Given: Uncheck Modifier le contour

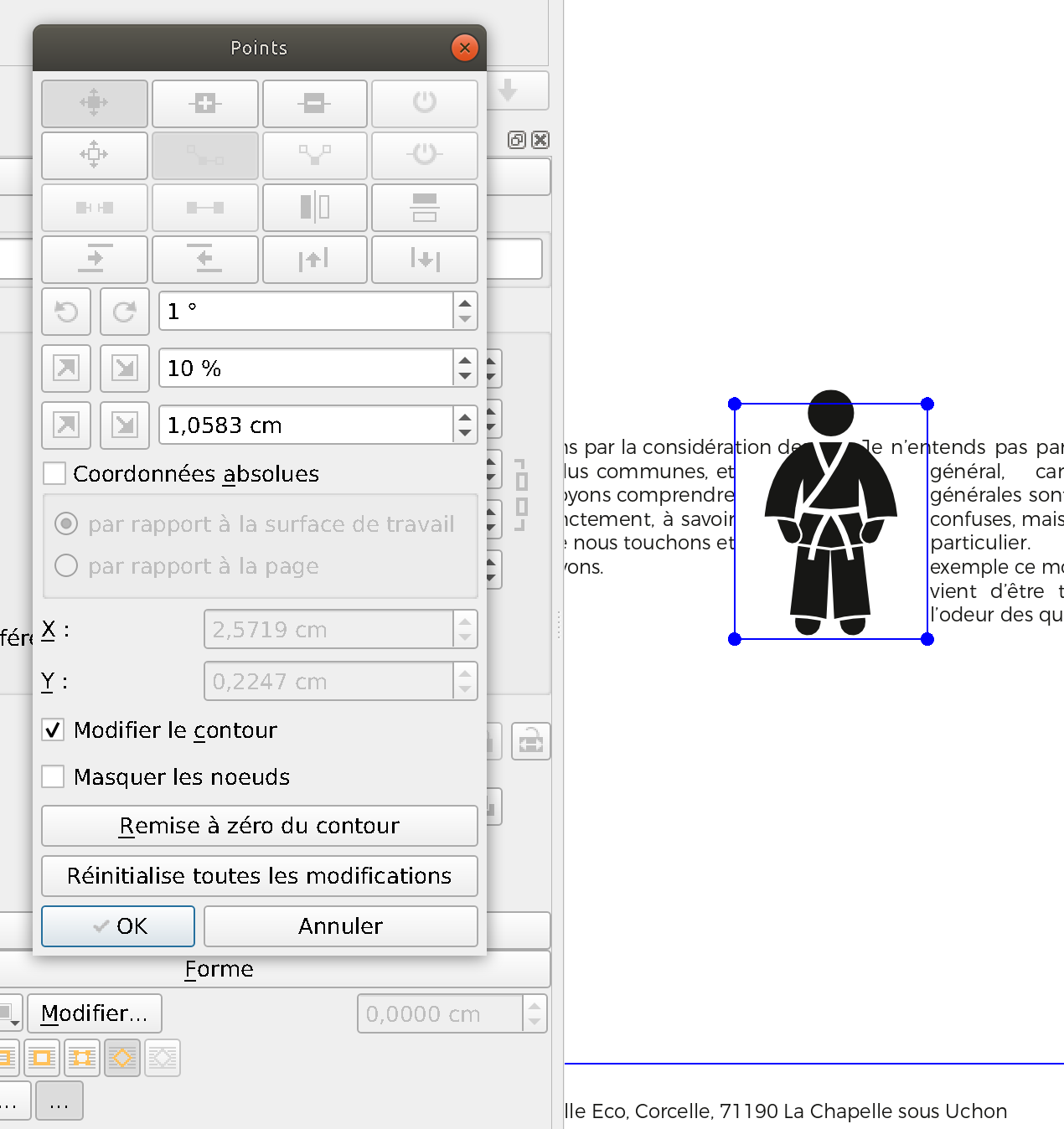Looking at the screenshot, I should point(54,730).
